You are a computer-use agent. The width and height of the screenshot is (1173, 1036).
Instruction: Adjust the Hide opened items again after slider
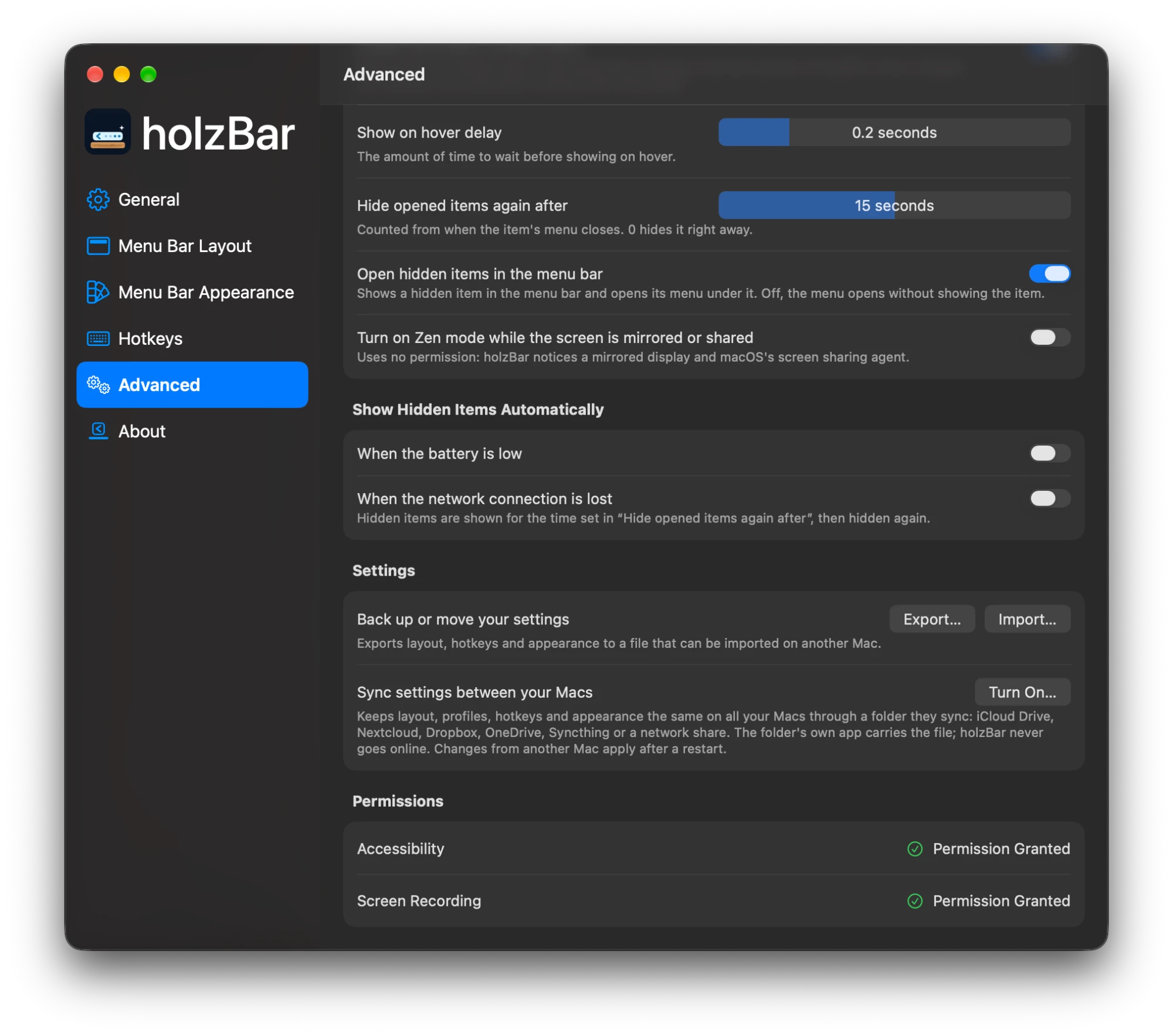click(894, 205)
